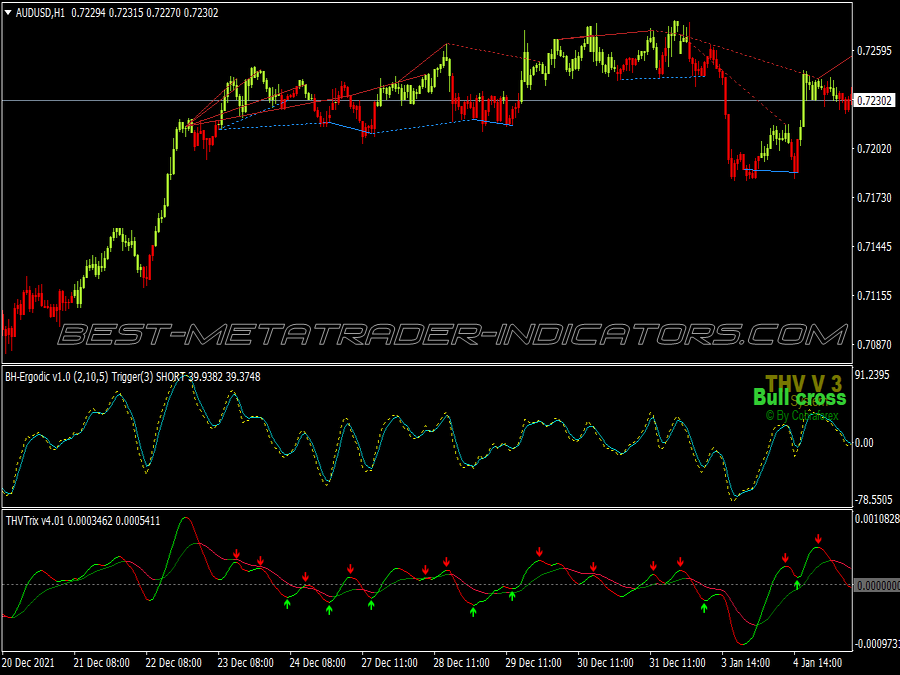Click the 29 Dec 11:00 time label
Screen dimensions: 900x675
pyautogui.click(x=534, y=663)
